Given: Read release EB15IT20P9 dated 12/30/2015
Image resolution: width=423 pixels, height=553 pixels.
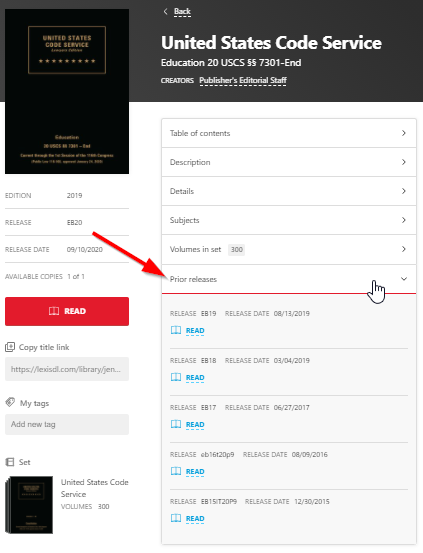Looking at the screenshot, I should pos(195,519).
